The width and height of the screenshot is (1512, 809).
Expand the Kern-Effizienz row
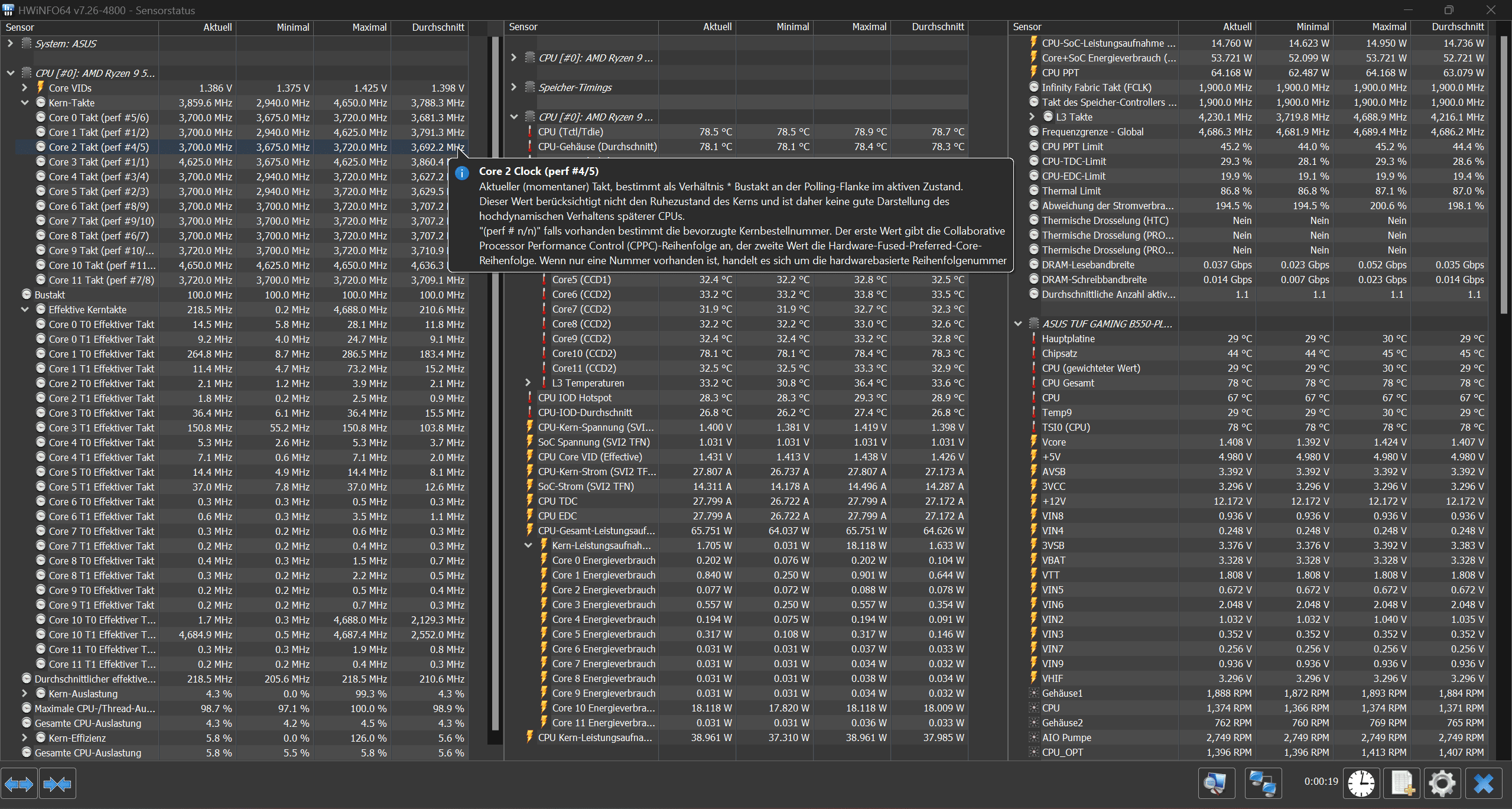pos(24,737)
